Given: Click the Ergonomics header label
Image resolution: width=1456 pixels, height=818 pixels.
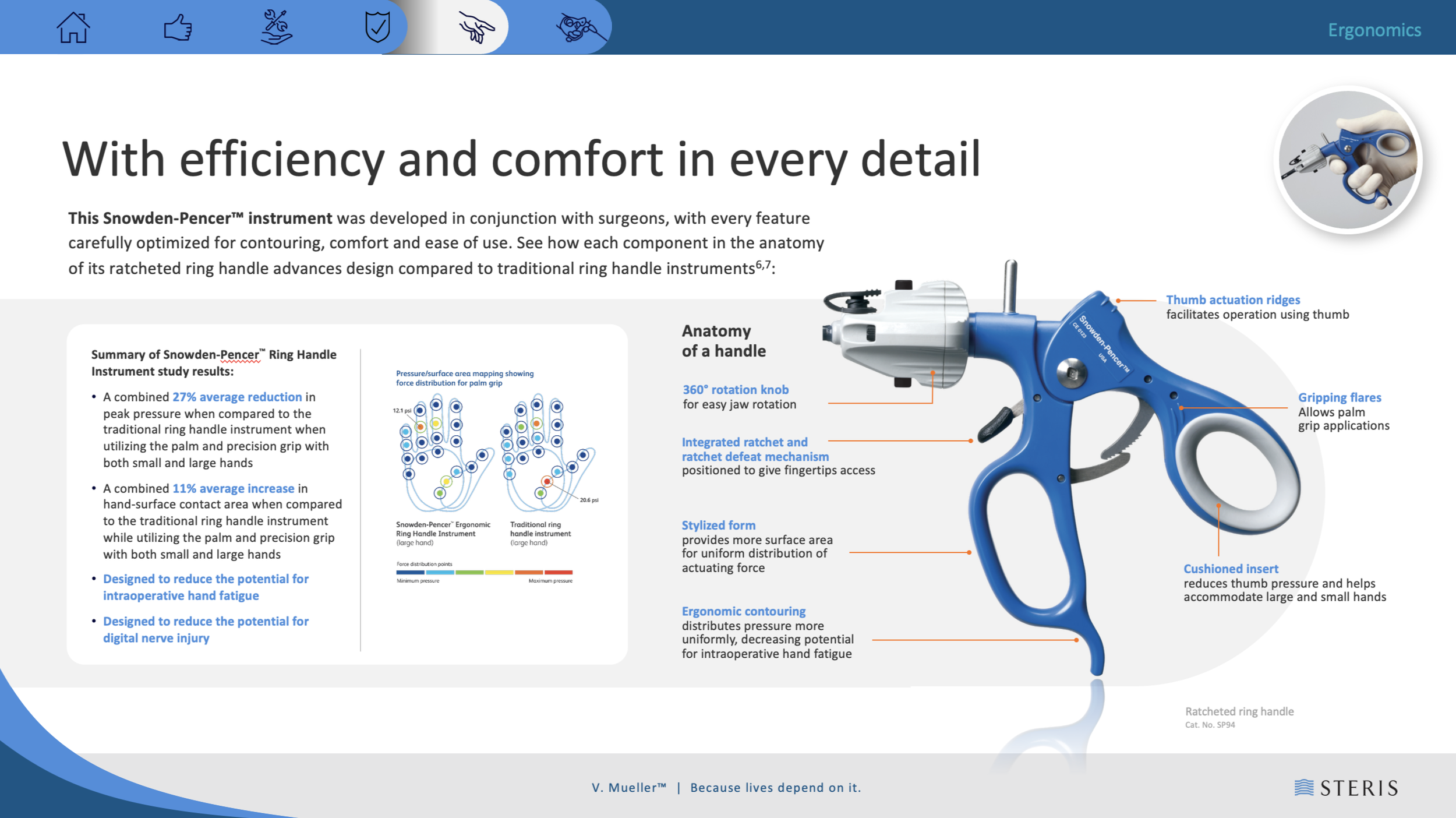Looking at the screenshot, I should pos(1374,30).
